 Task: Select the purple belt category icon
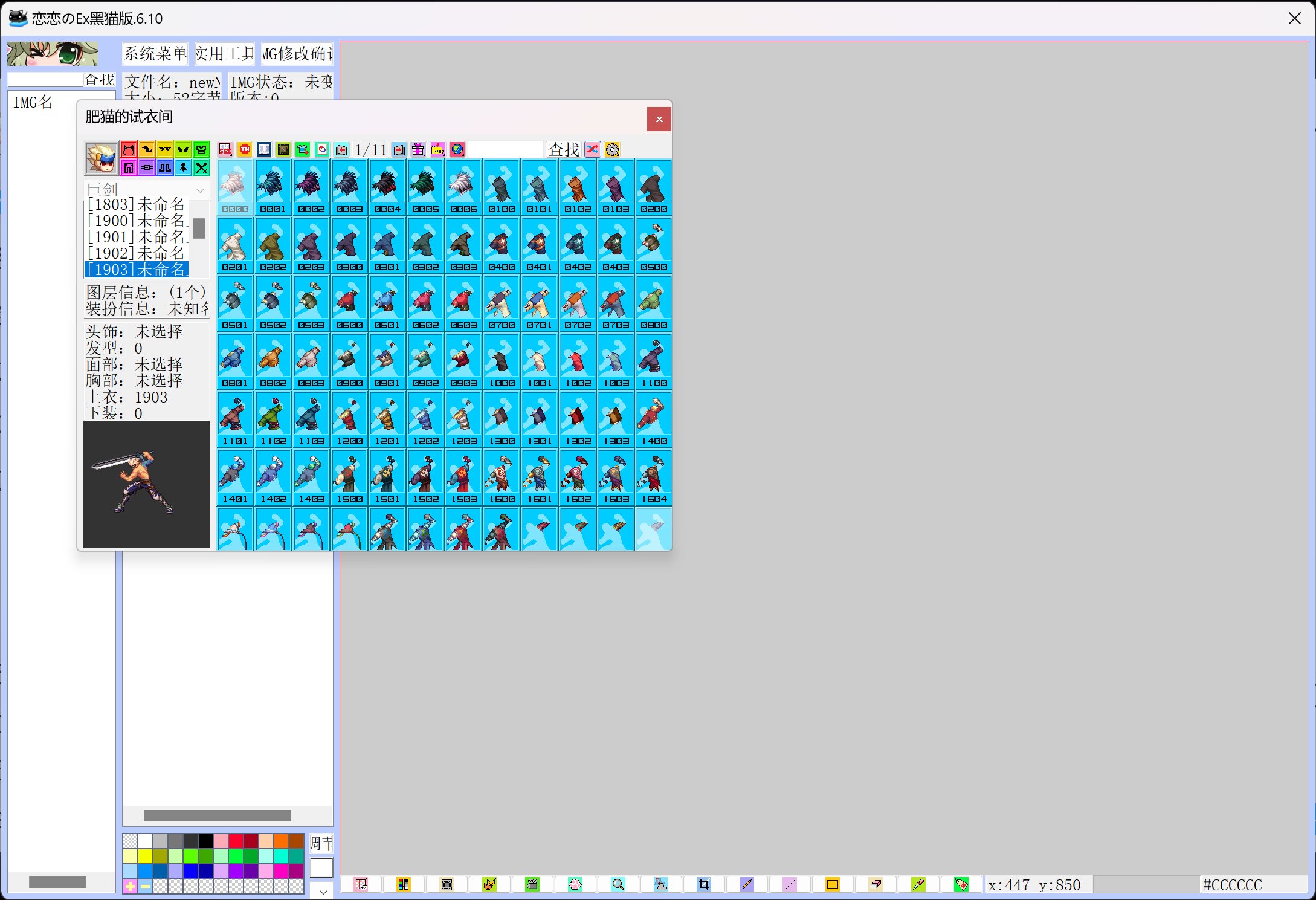click(147, 167)
